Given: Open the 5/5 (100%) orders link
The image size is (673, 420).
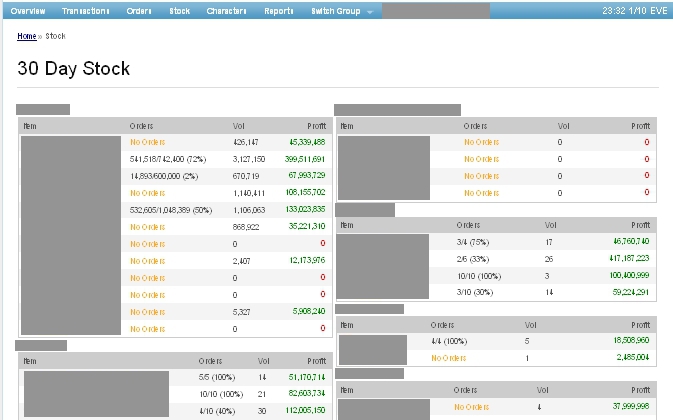Looking at the screenshot, I should click(x=217, y=377).
